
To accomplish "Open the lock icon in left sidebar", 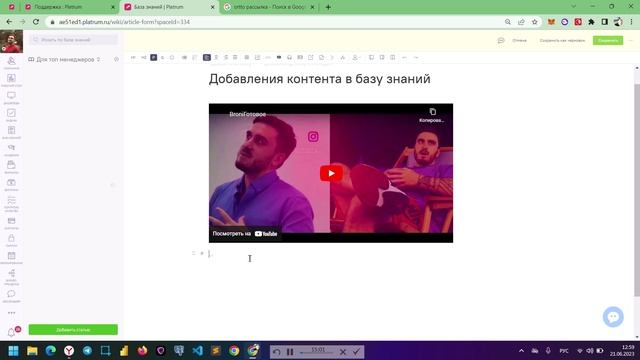I will click(11, 238).
